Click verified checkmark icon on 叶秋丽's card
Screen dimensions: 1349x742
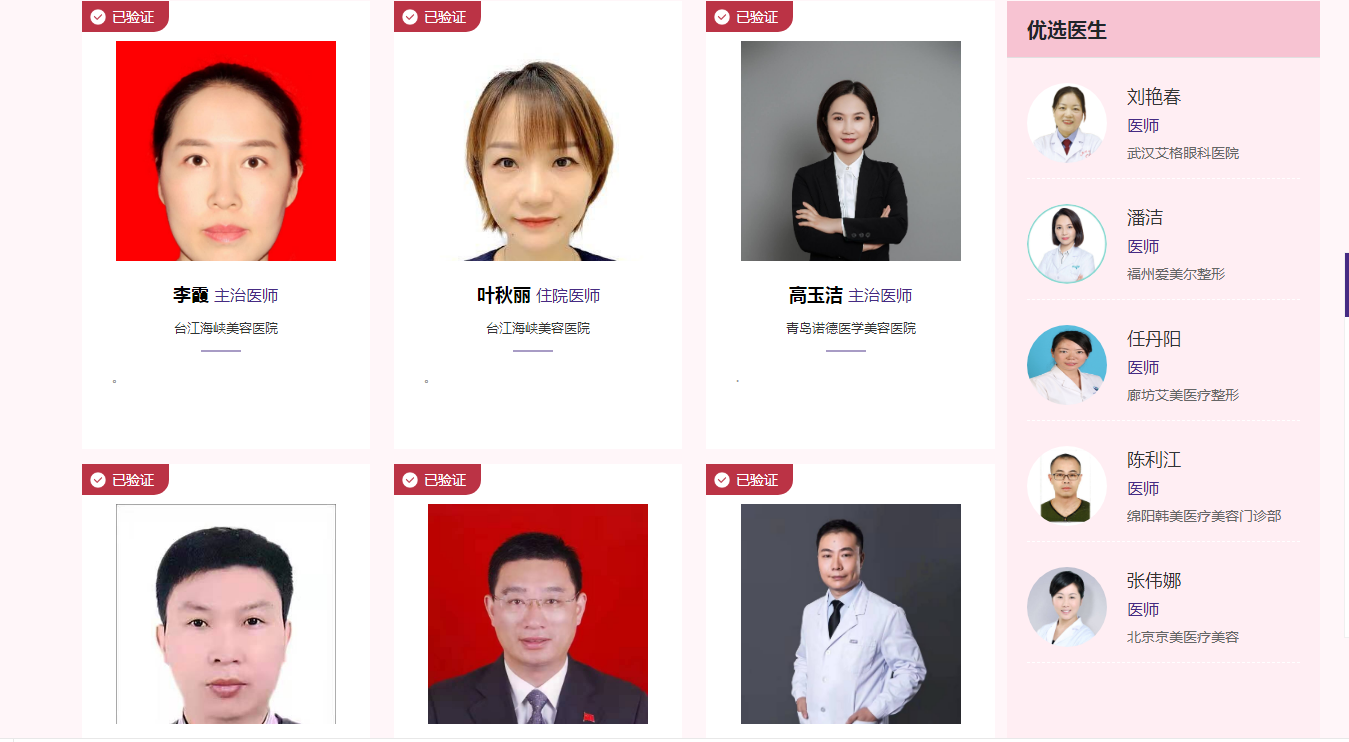click(410, 17)
